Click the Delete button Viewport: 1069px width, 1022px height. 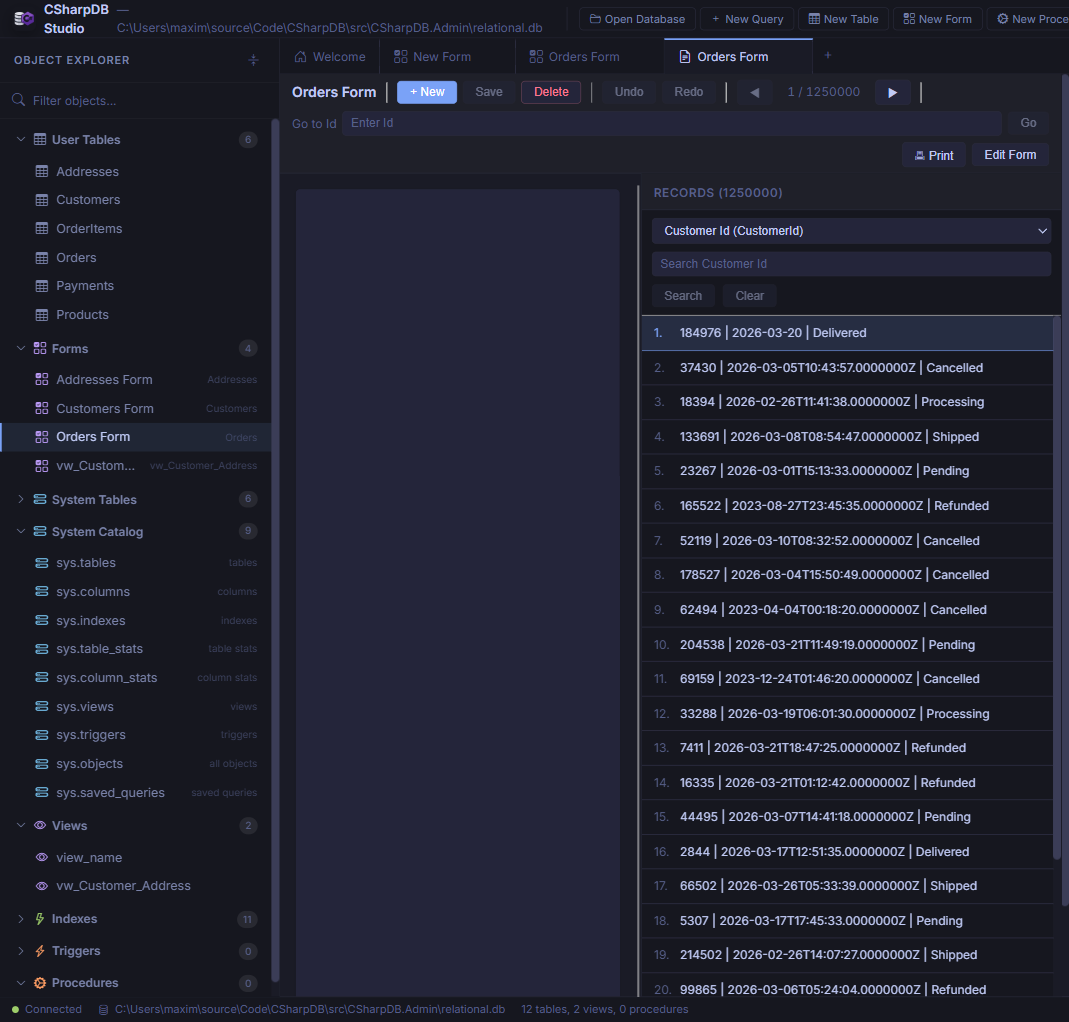click(550, 91)
